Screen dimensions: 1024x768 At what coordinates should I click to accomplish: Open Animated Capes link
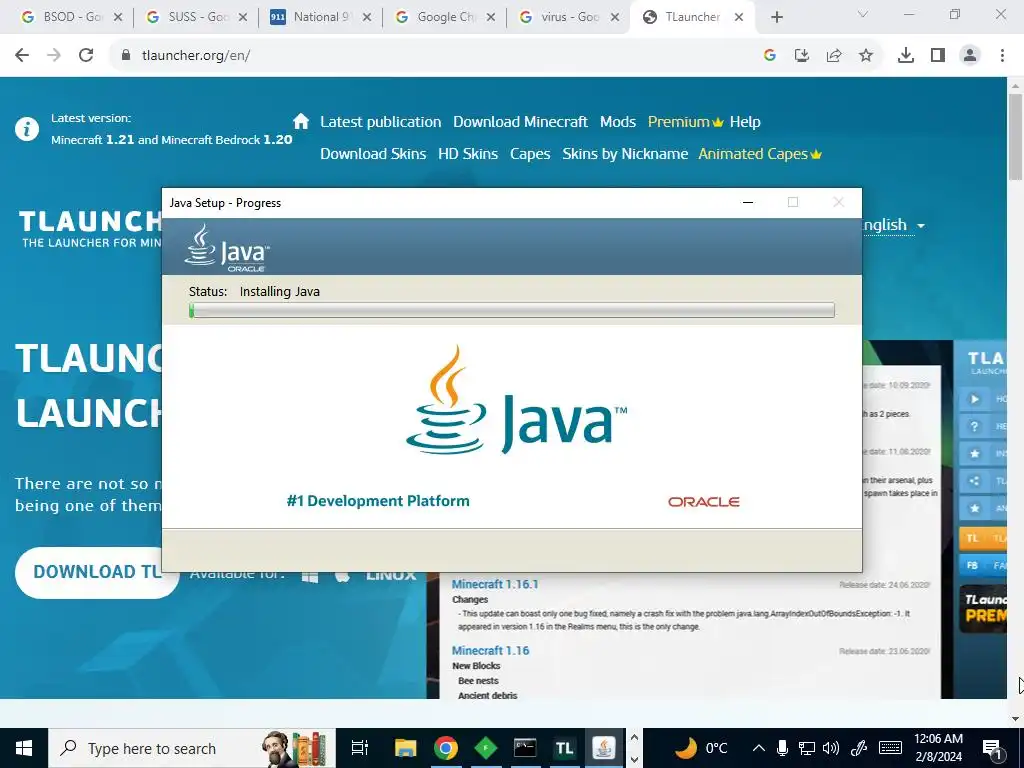point(760,154)
